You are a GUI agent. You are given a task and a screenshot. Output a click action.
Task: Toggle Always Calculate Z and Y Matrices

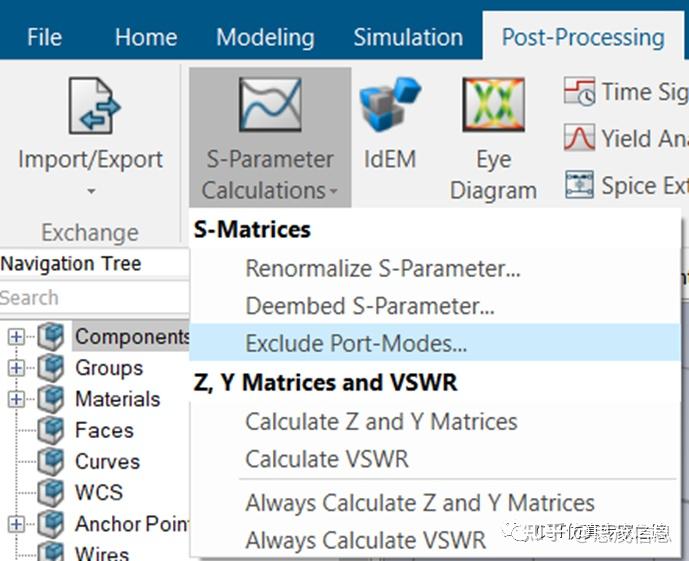tap(420, 503)
